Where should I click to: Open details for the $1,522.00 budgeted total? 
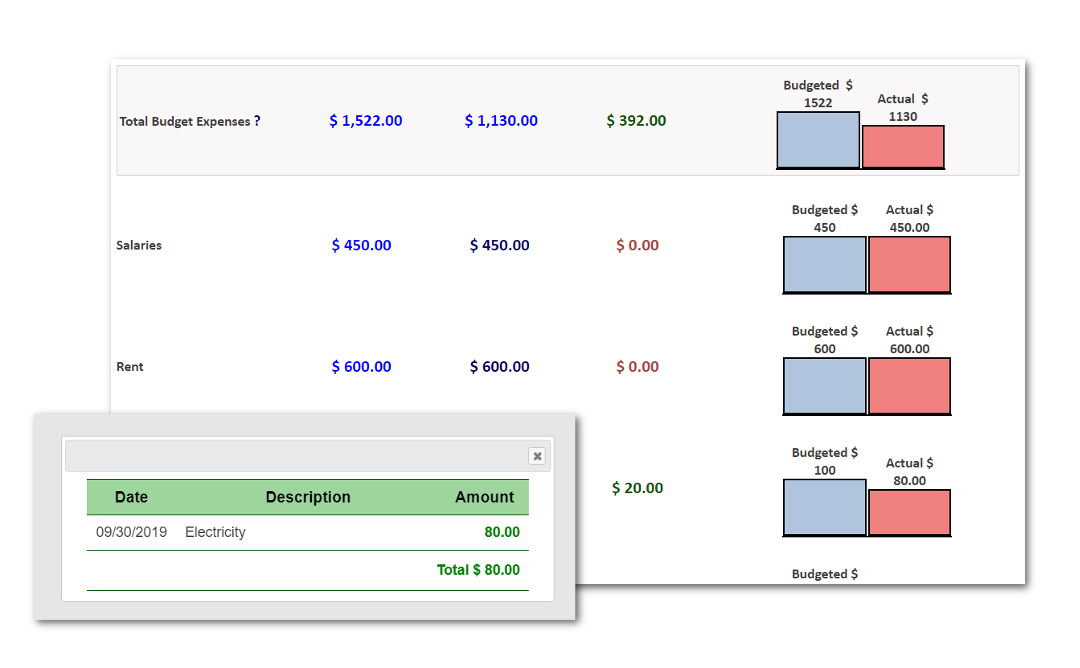point(364,120)
